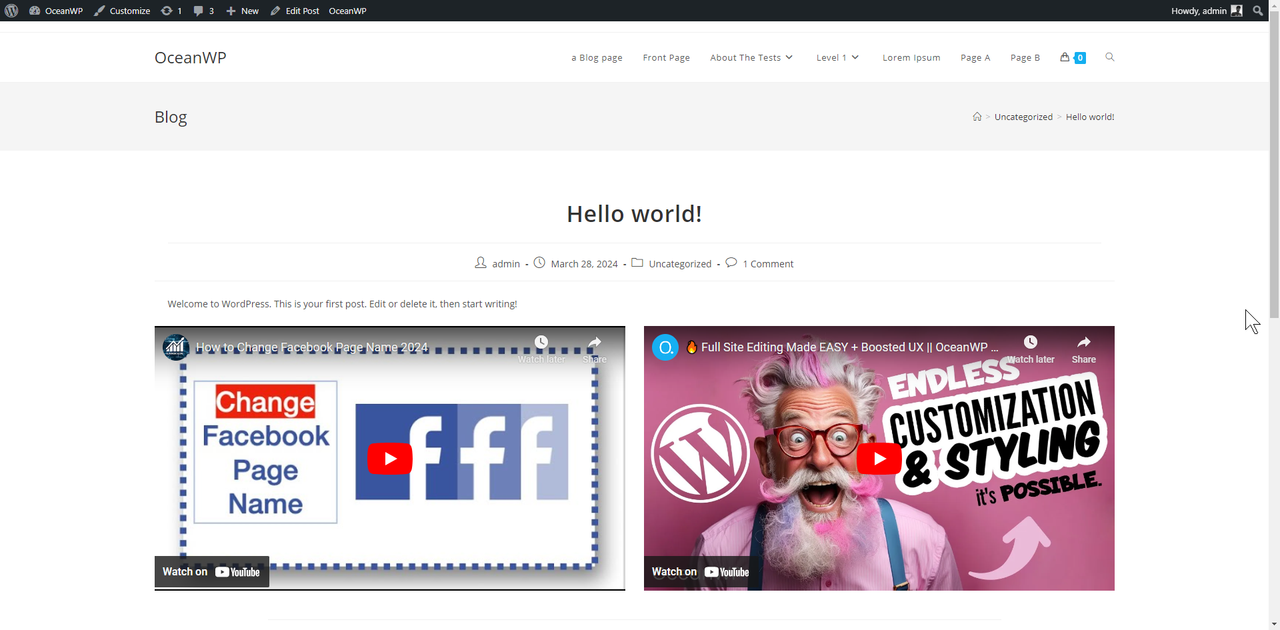
Task: Click Watch later on Facebook video
Action: 541,349
